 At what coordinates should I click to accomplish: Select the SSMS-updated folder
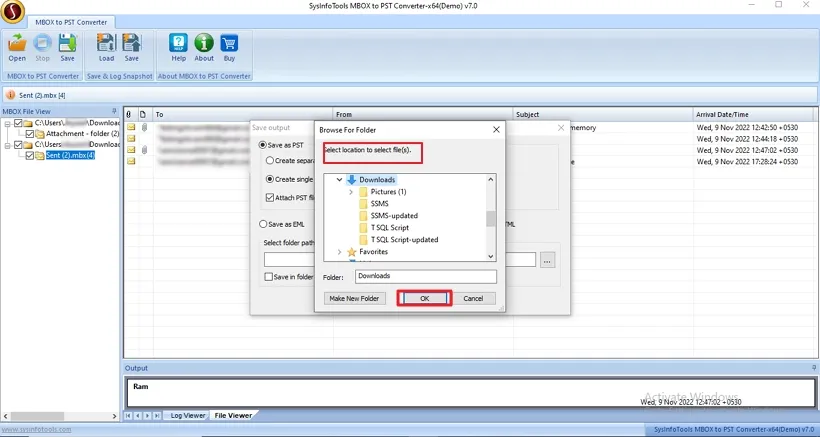[x=394, y=215]
